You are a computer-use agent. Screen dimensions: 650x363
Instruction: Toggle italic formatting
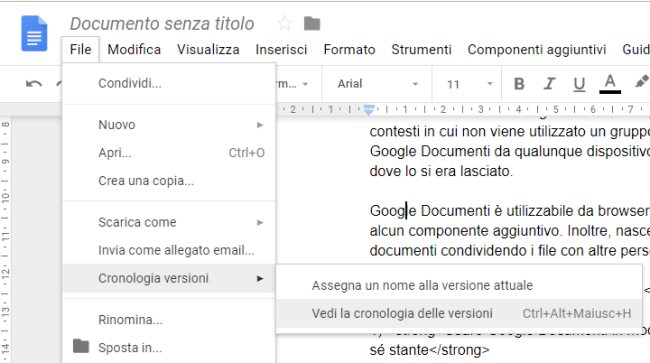pos(549,84)
